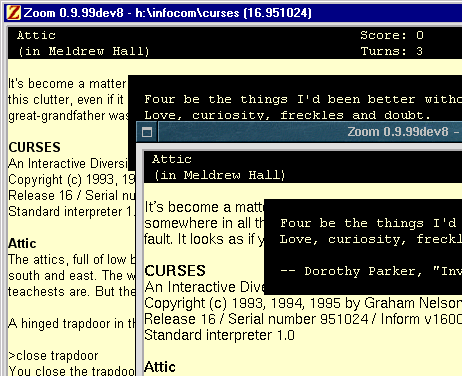
Task: Click 'Attic' in the front window status bar
Action: click(x=172, y=159)
